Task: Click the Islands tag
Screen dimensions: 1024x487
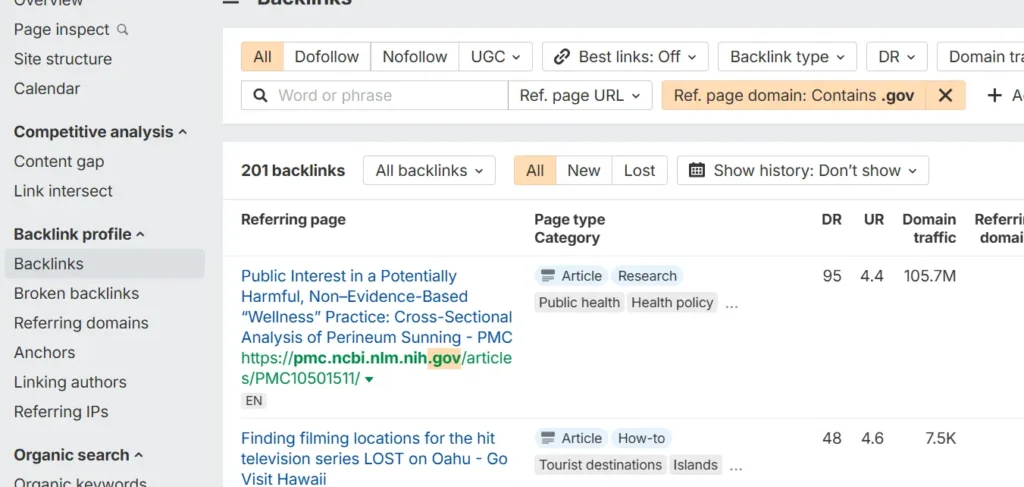Action: 695,465
